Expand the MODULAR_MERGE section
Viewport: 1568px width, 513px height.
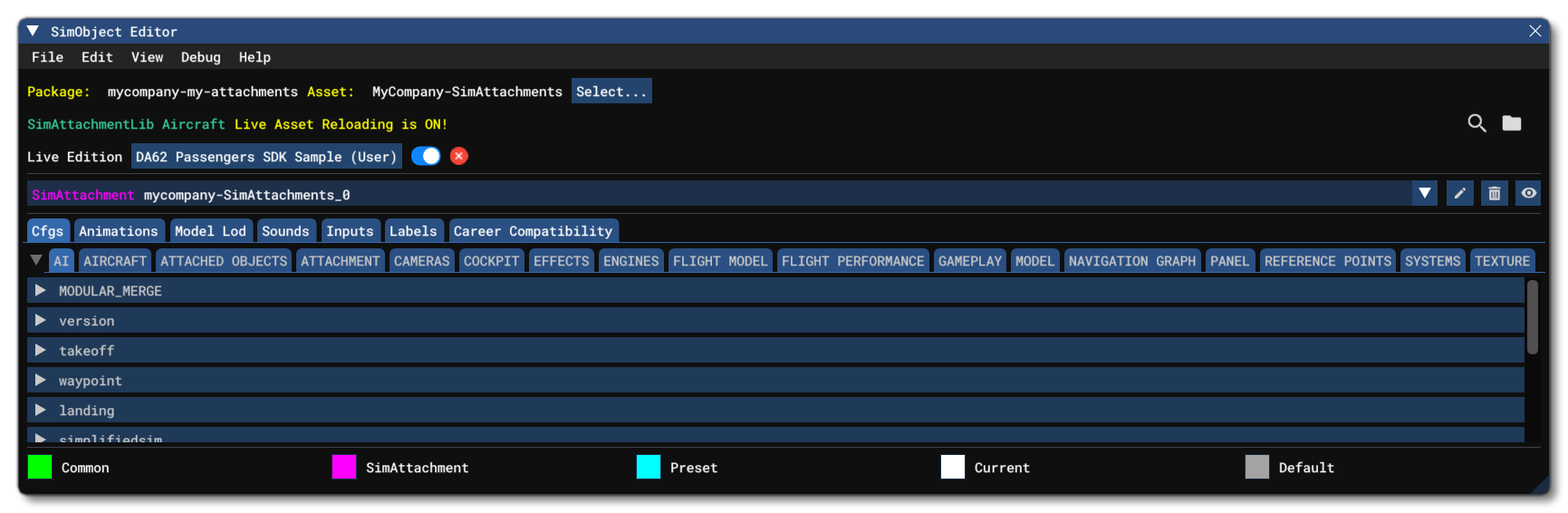[x=40, y=291]
